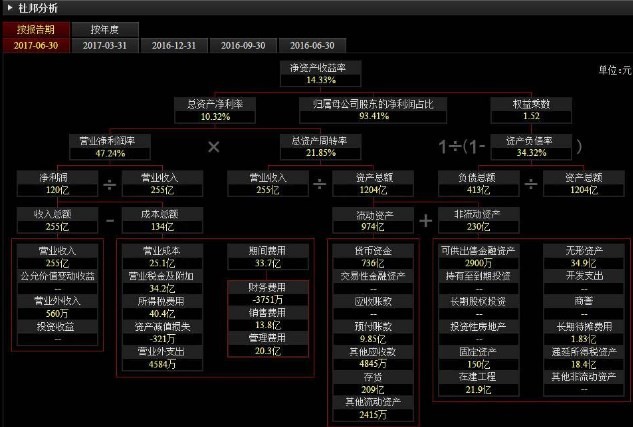Click the 资产负债率 34.32% box
The height and width of the screenshot is (427, 633).
coord(531,147)
